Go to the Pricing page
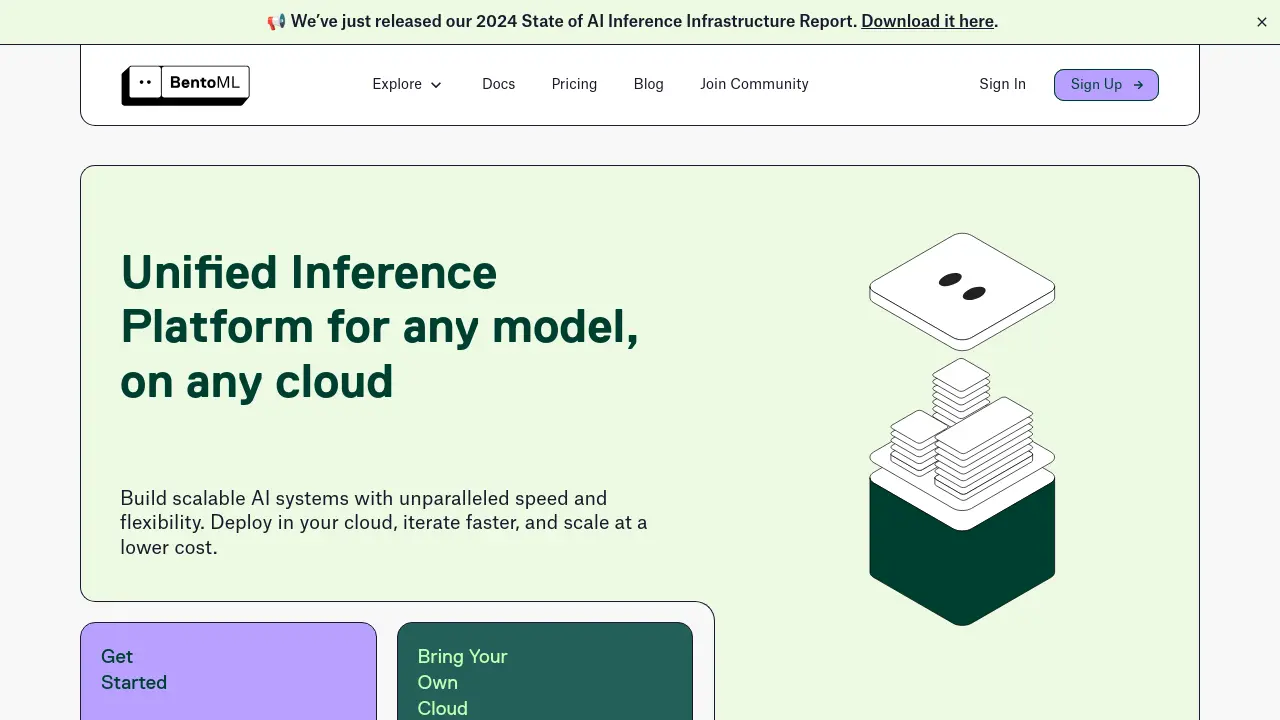Viewport: 1280px width, 720px height. click(574, 84)
